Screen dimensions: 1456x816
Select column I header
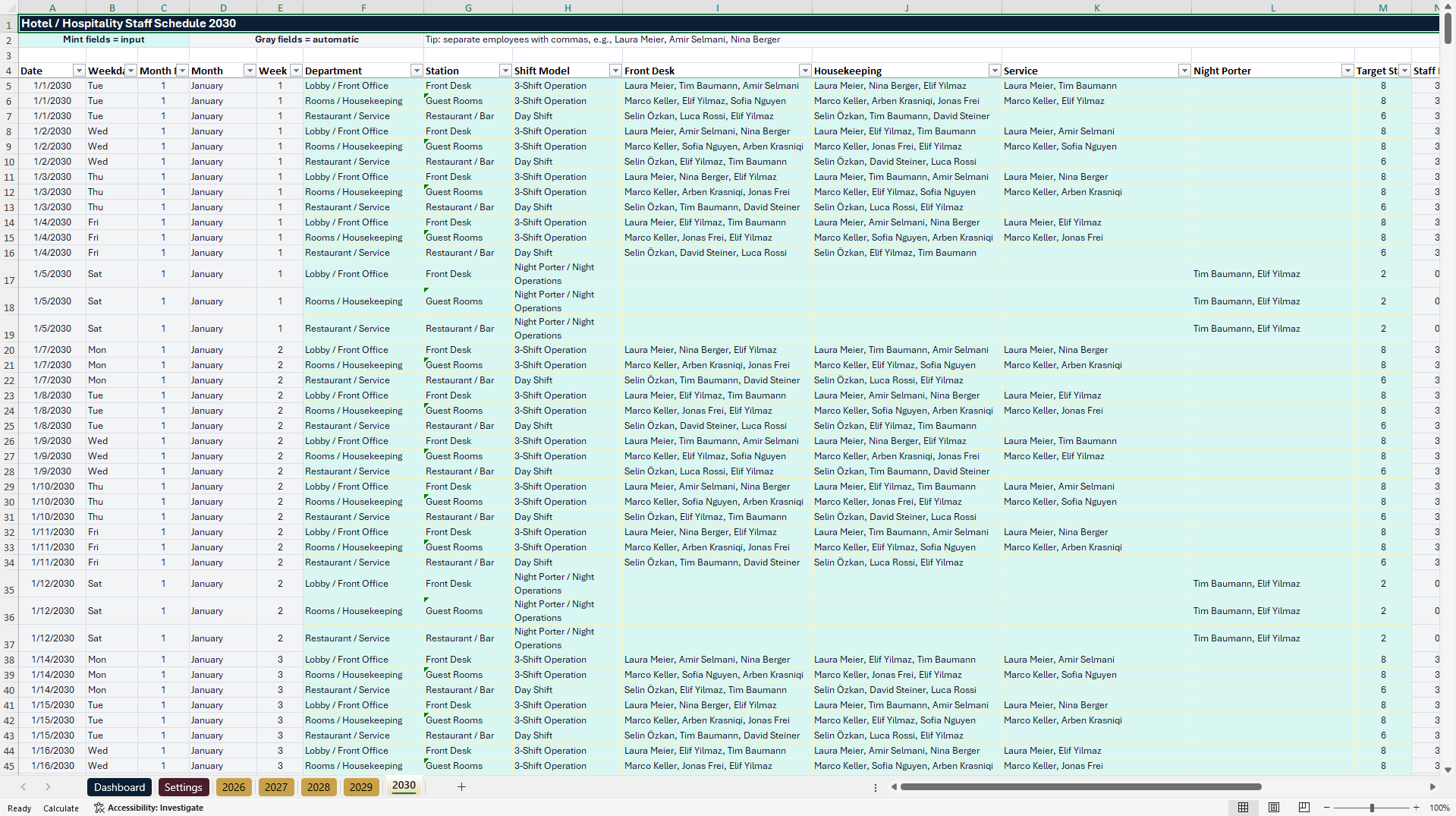tap(717, 8)
